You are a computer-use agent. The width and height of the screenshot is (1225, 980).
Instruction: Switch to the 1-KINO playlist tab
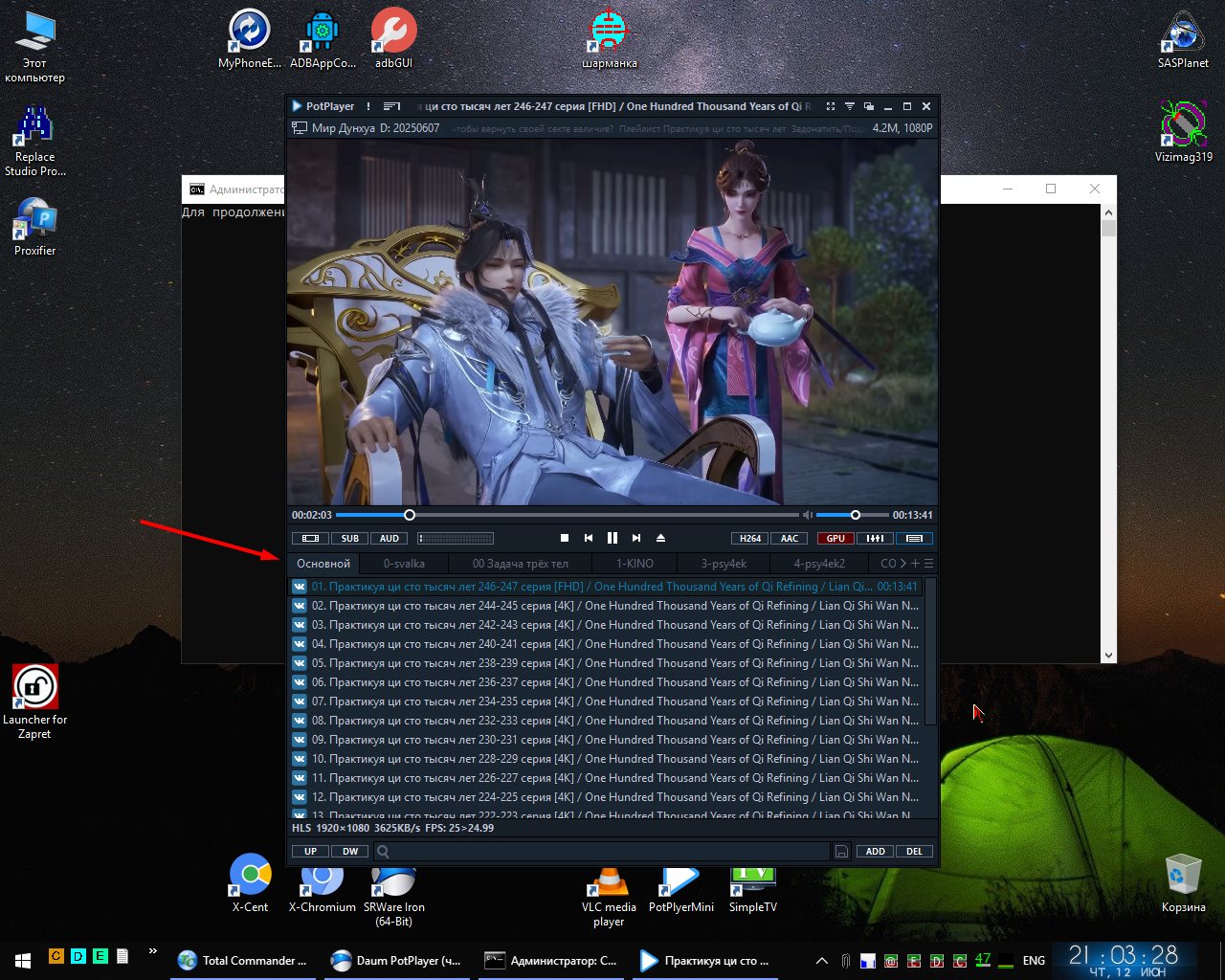pos(635,564)
